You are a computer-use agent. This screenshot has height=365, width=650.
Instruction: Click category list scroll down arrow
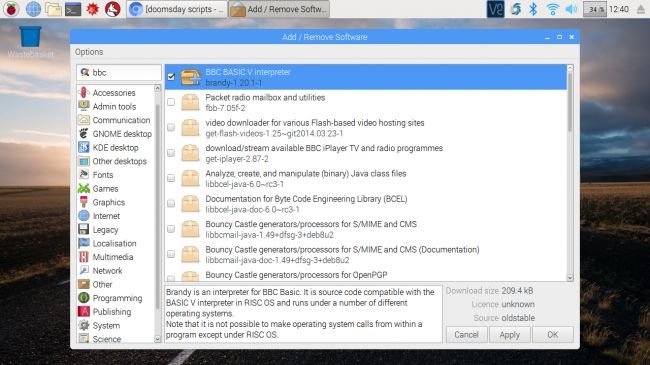click(157, 339)
